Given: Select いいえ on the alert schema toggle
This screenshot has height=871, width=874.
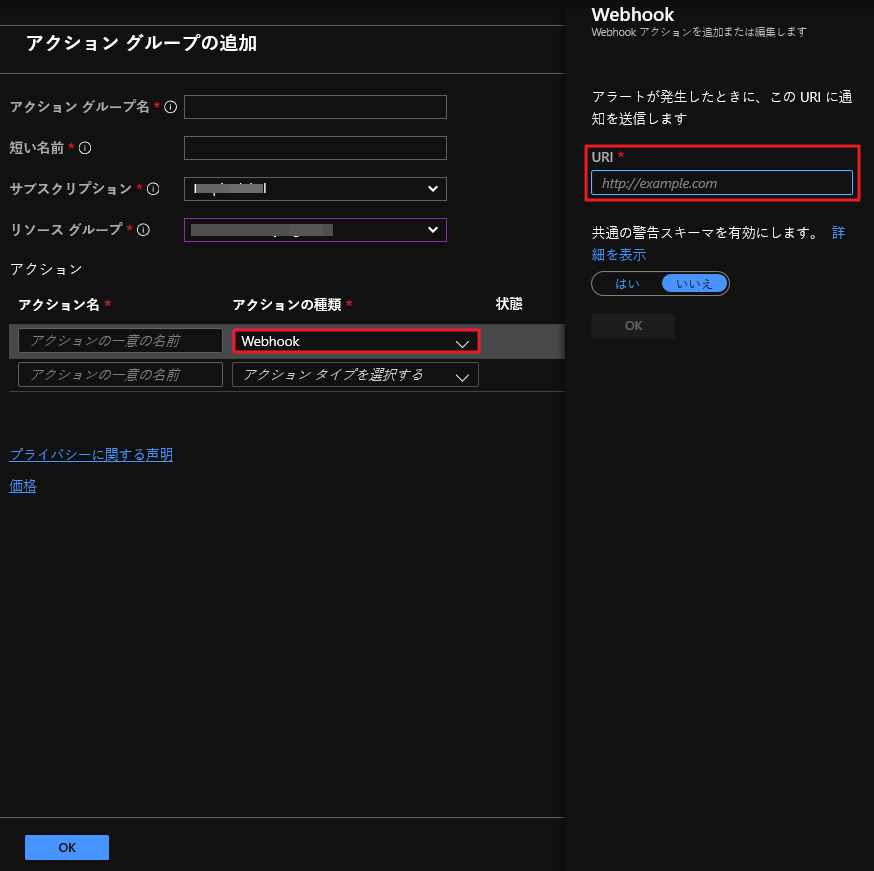Looking at the screenshot, I should click(695, 284).
